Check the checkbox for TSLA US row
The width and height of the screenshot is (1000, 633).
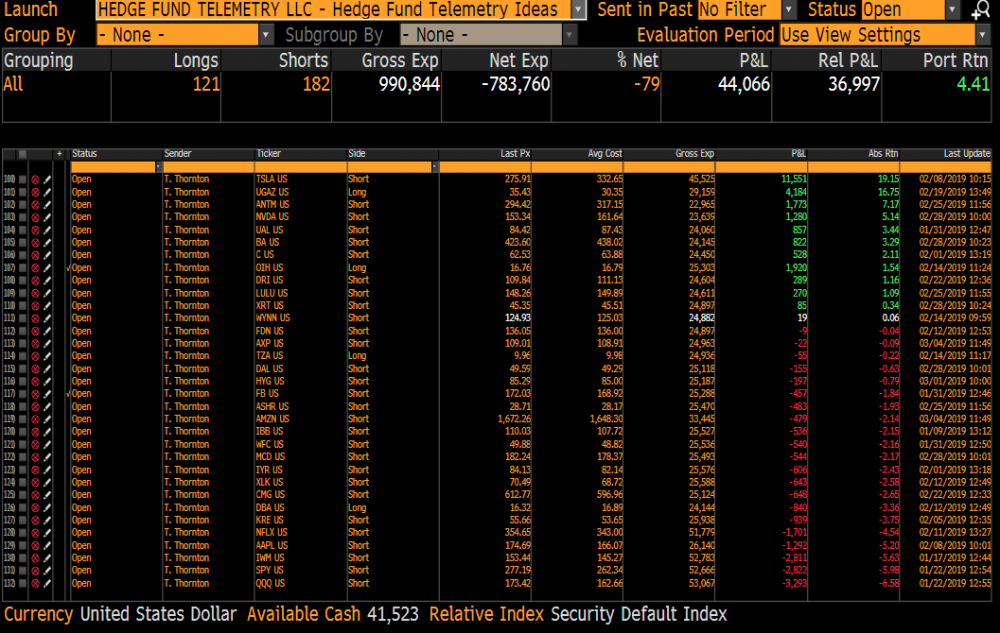pyautogui.click(x=22, y=180)
